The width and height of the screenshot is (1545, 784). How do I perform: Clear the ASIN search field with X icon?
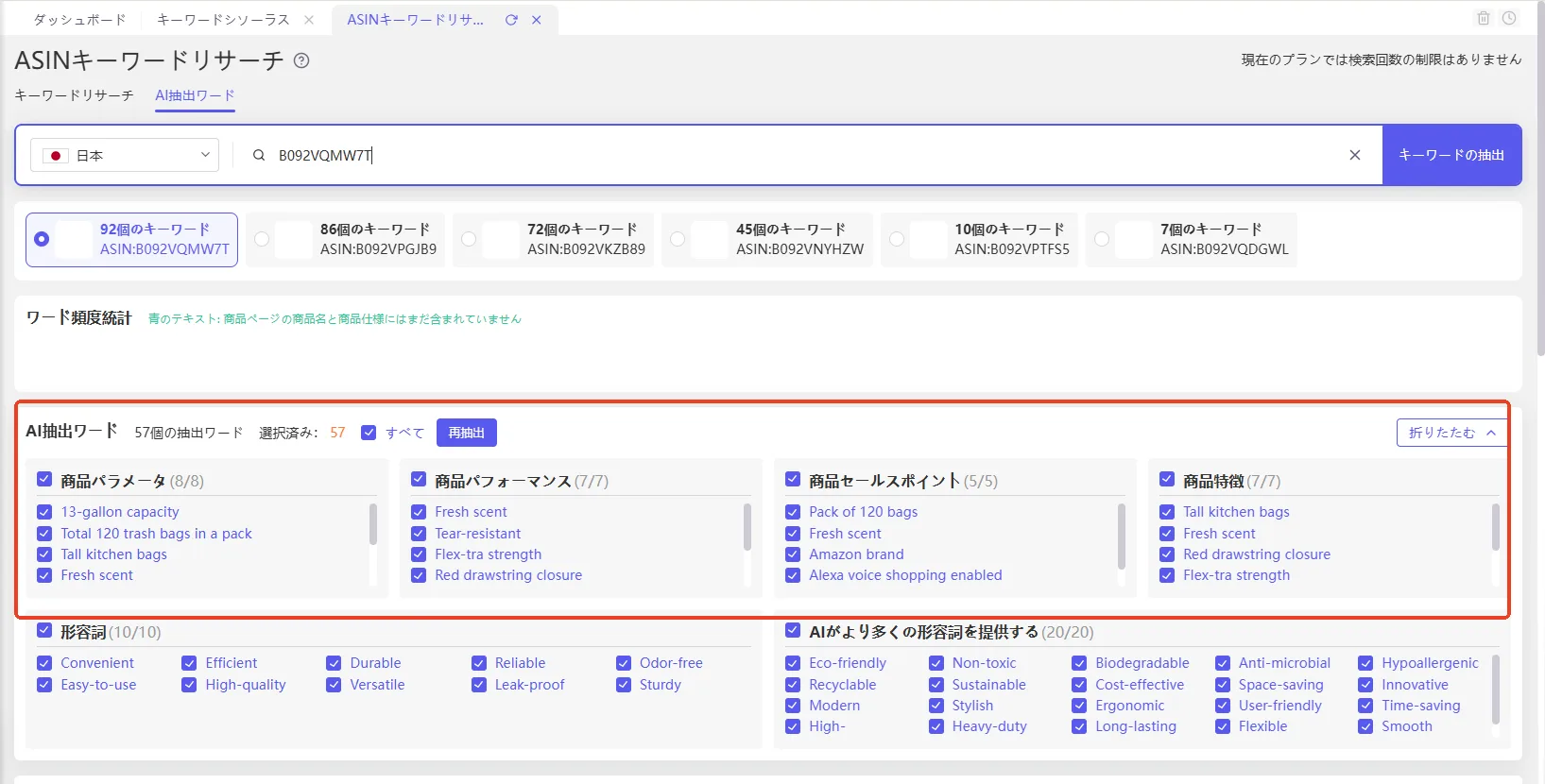coord(1355,155)
